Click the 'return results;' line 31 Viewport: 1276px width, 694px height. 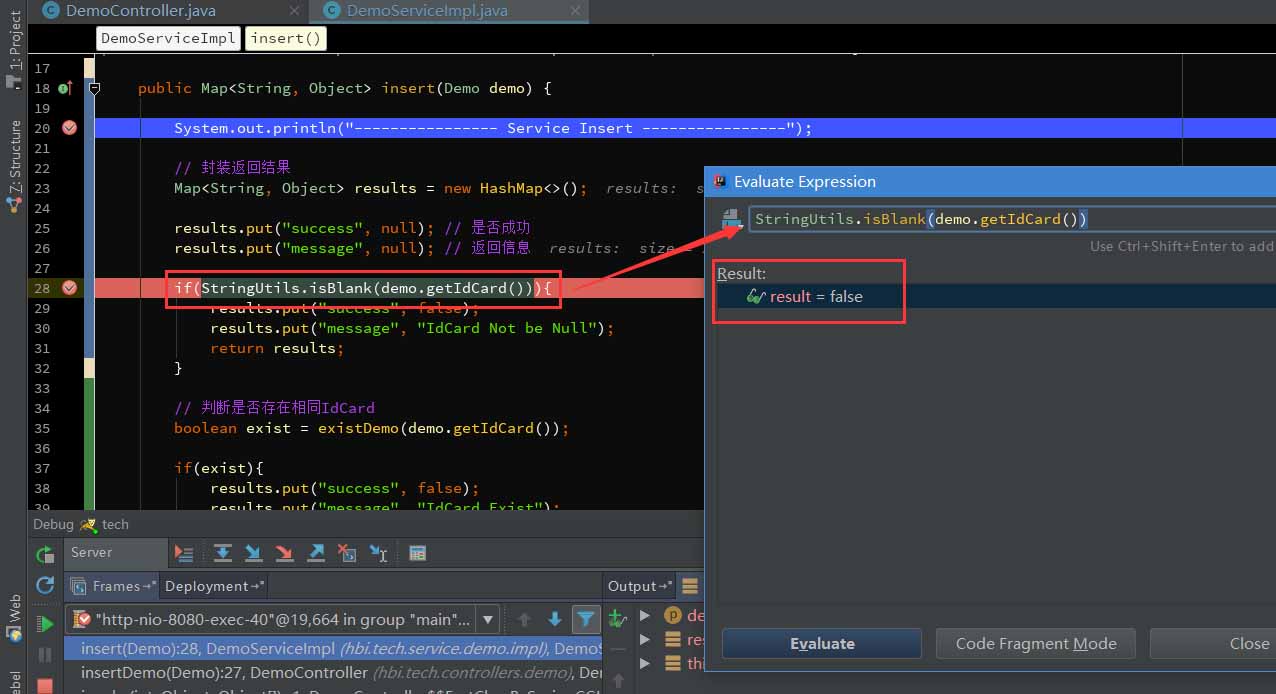pos(276,348)
